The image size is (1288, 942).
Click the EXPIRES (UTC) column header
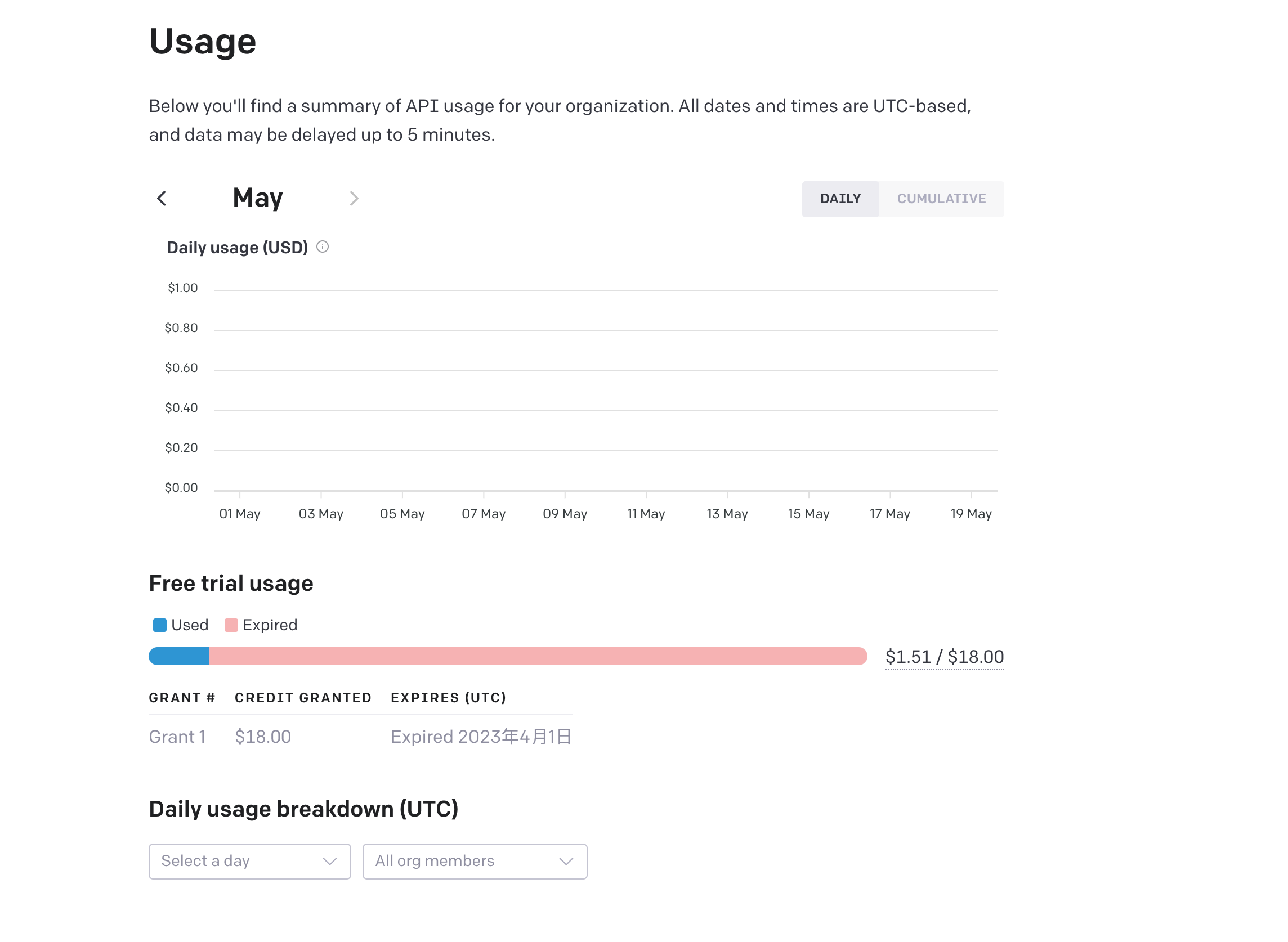[448, 698]
